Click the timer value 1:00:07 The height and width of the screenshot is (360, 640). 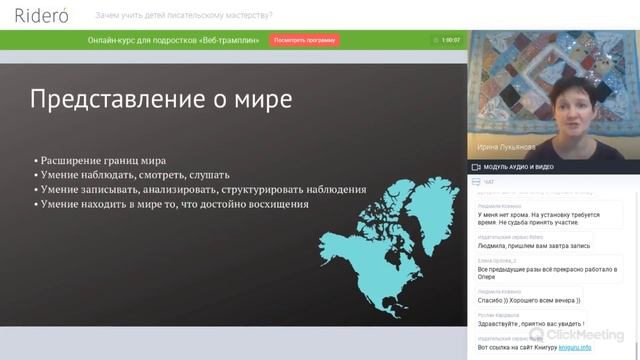tap(451, 40)
